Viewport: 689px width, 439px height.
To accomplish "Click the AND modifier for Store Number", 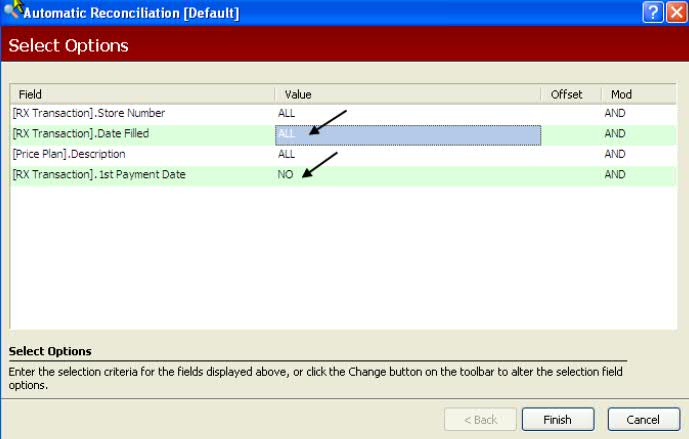I will pos(615,113).
